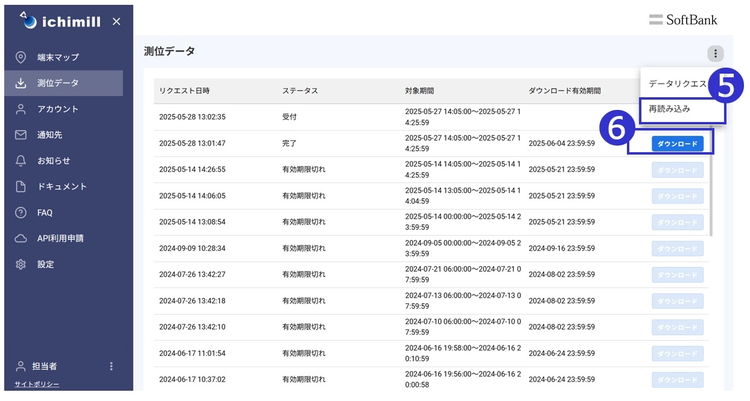
Task: Select 再読み込み from the dropdown menu
Action: pos(670,107)
